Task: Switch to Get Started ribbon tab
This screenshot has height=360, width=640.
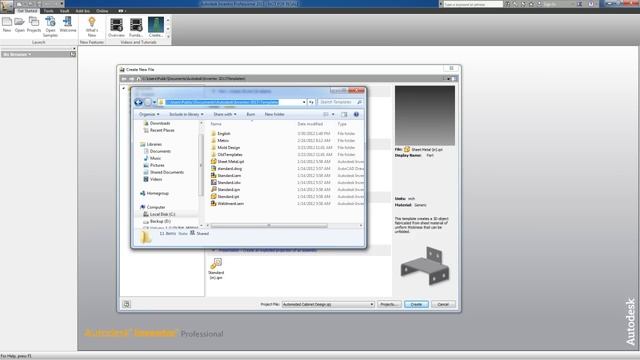Action: [27, 11]
